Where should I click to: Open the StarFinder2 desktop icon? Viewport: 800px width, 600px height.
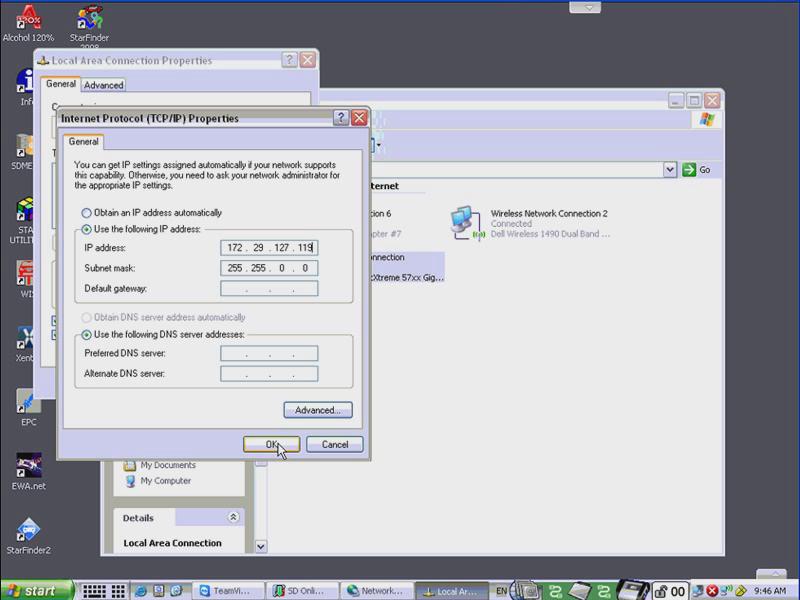coord(28,531)
